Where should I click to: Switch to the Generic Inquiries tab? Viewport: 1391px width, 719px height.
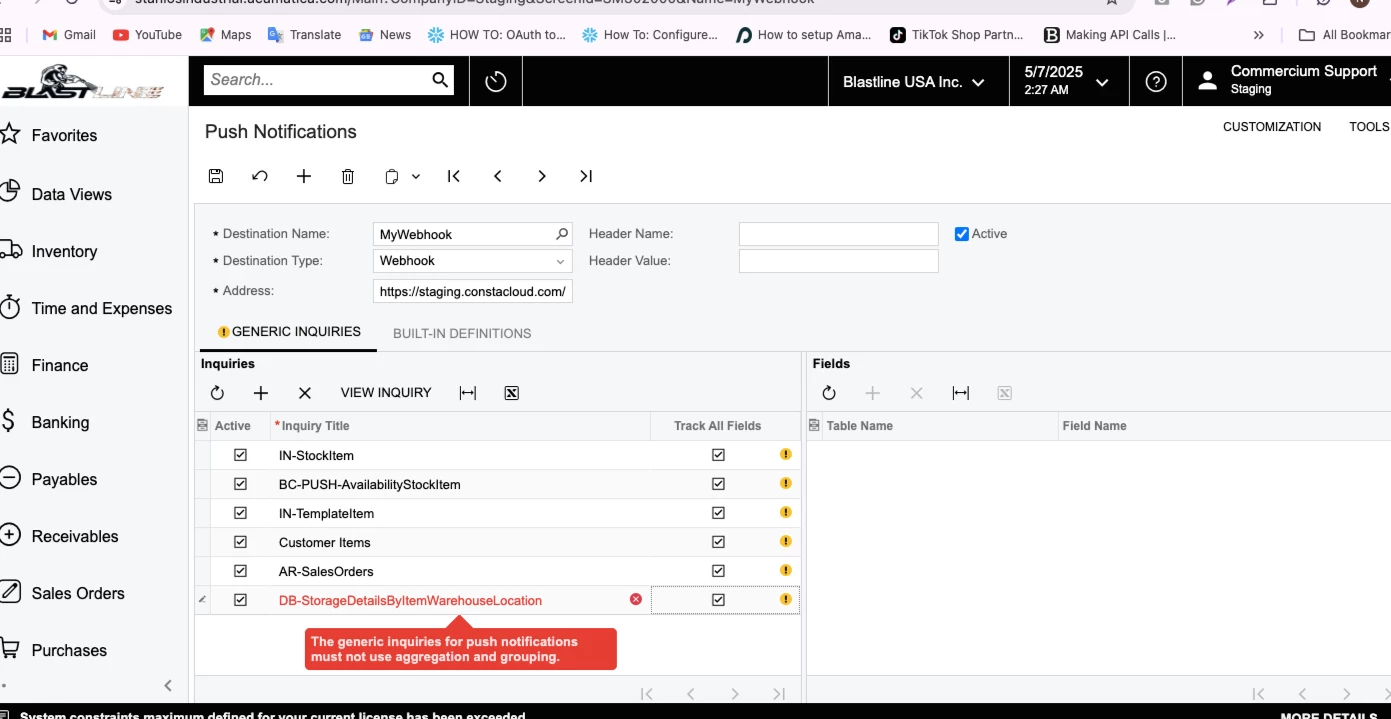click(x=289, y=332)
